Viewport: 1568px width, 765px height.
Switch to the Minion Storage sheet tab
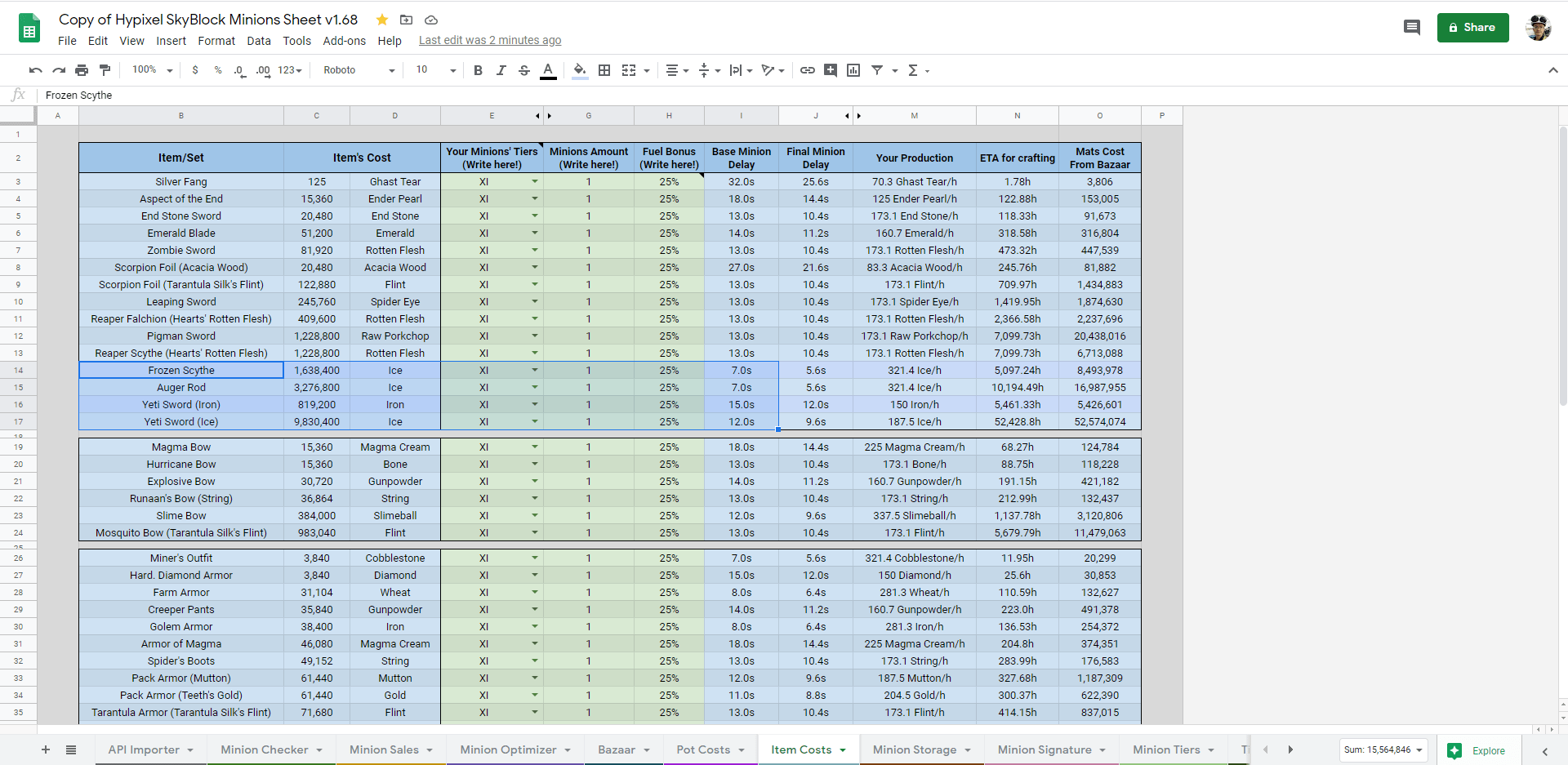pos(922,749)
